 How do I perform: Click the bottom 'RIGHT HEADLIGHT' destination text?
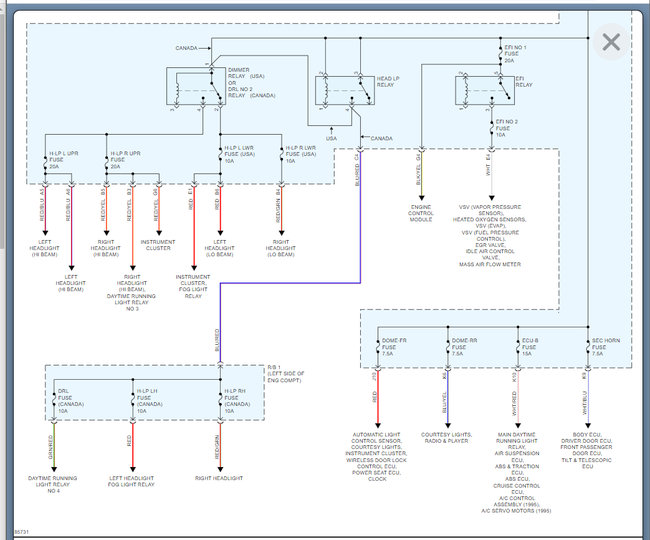tap(219, 478)
